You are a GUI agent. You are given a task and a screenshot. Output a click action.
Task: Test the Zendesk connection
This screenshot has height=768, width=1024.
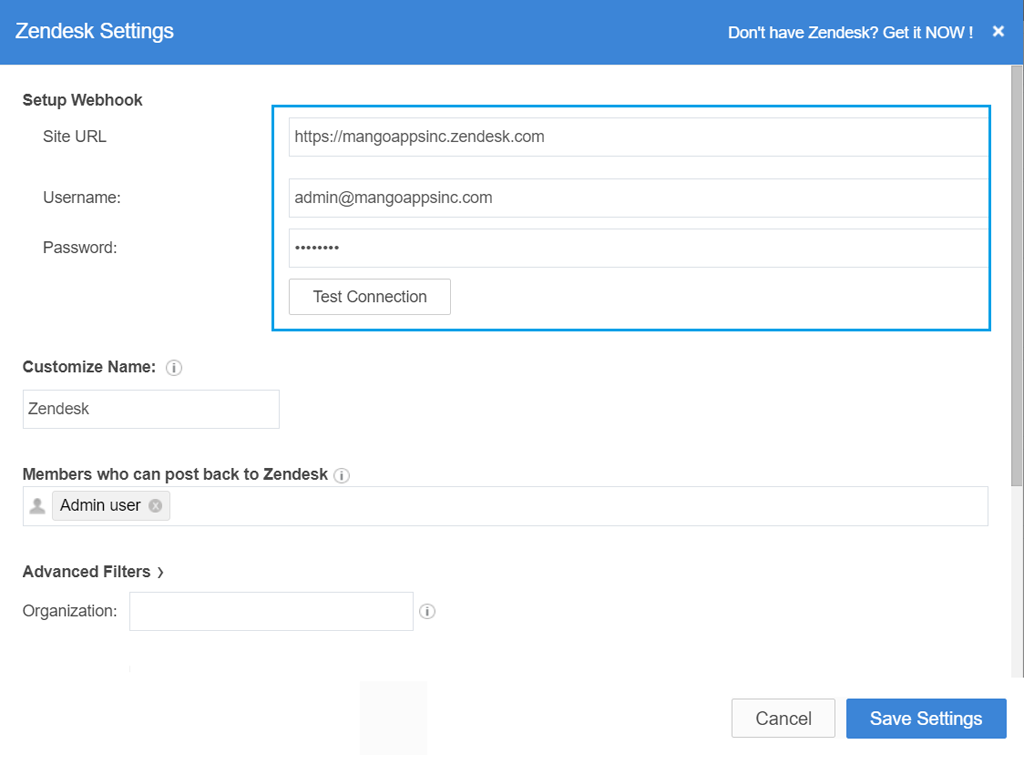click(370, 296)
